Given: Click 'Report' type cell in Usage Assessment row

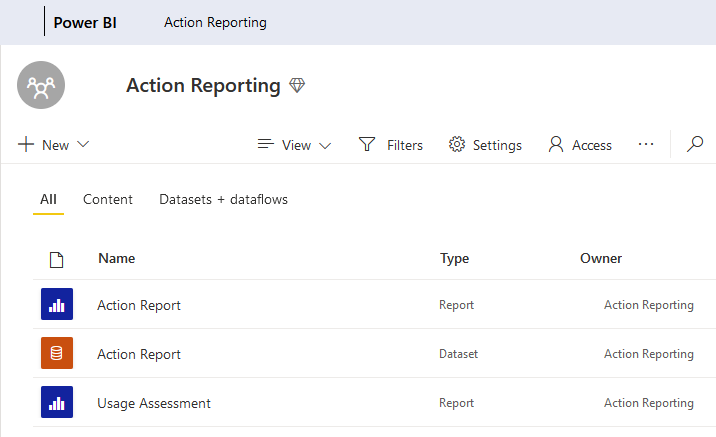Looking at the screenshot, I should click(456, 403).
